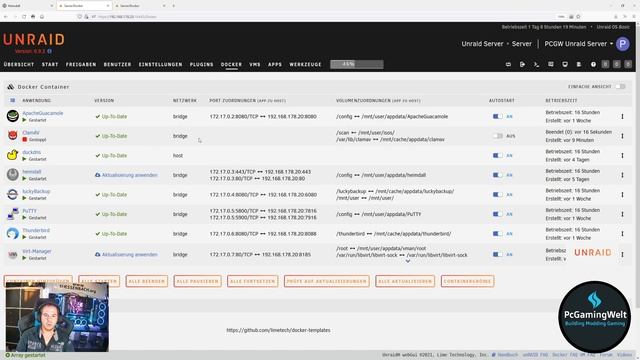
Task: Open the Apps menu tab
Action: (275, 64)
